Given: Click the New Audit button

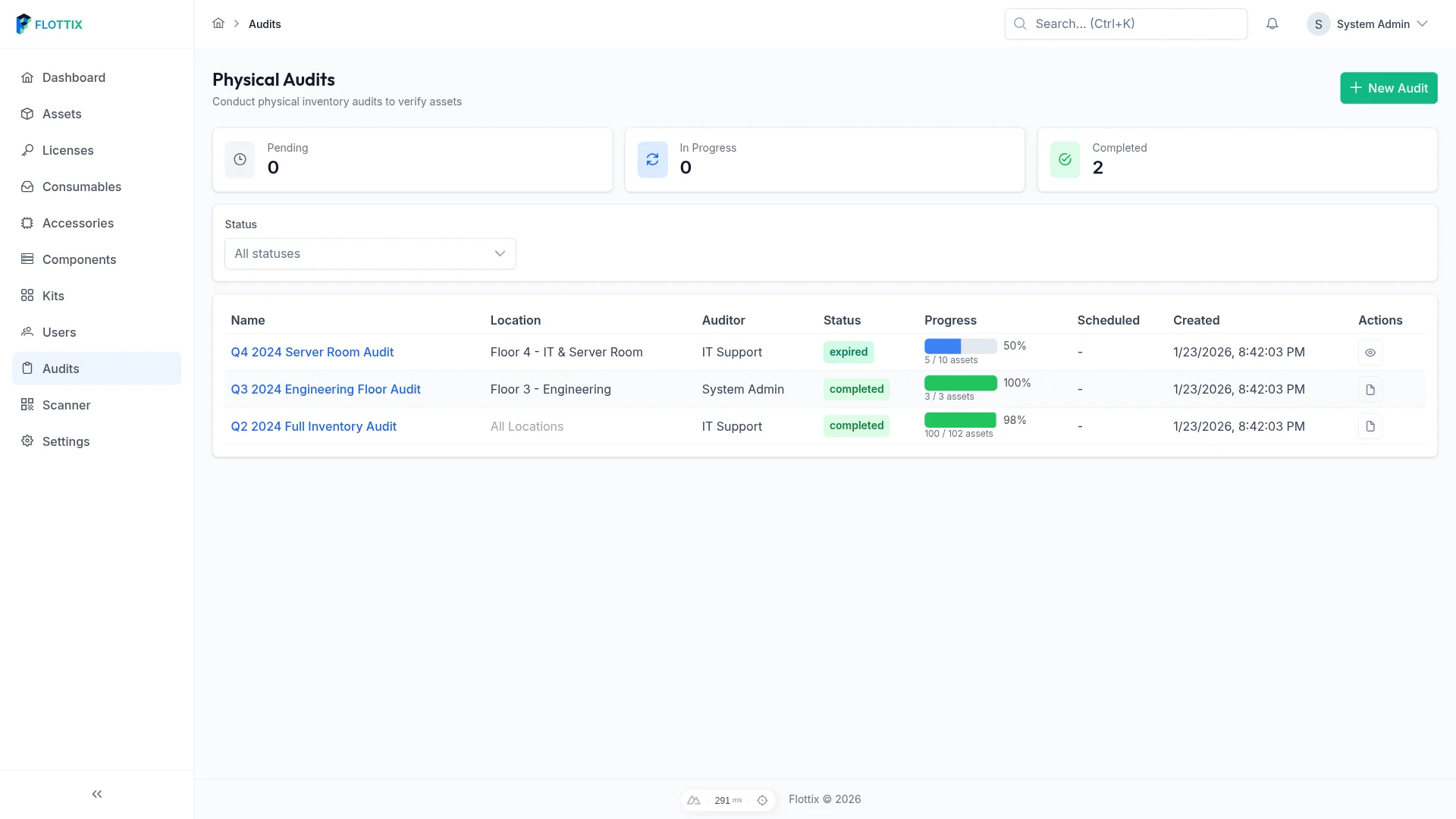Looking at the screenshot, I should pos(1389,88).
